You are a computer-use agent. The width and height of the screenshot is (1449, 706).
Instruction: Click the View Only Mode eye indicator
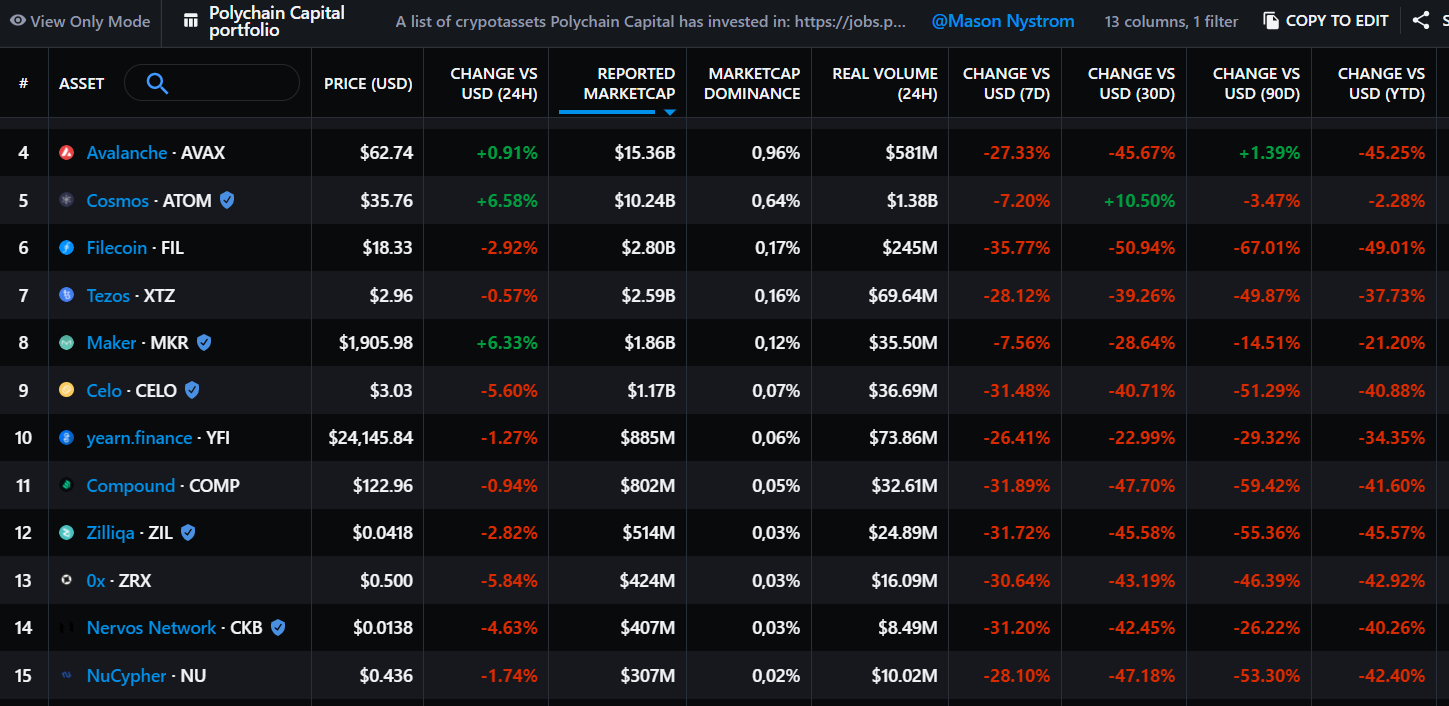pos(17,21)
